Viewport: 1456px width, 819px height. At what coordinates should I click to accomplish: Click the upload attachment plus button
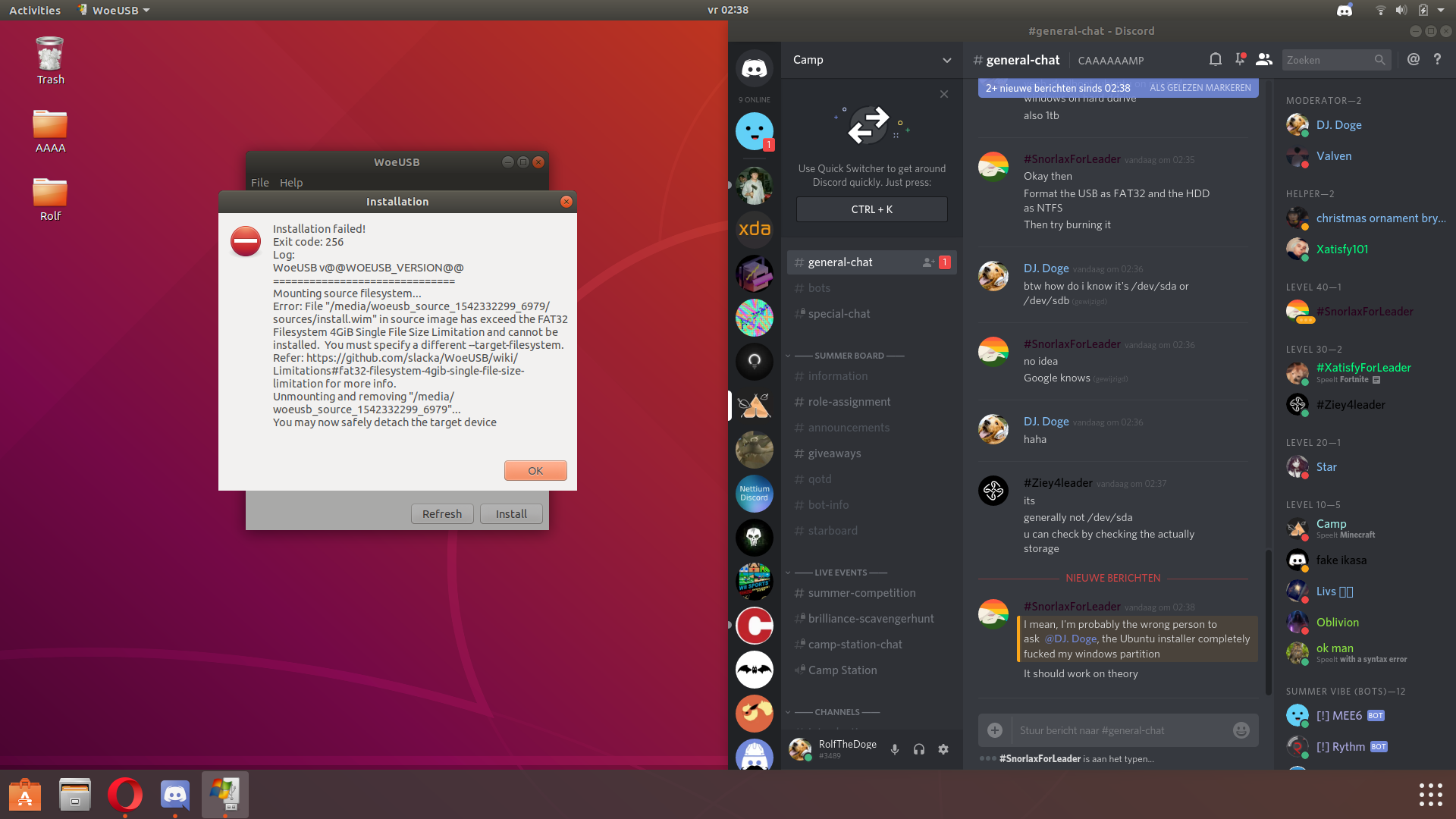[x=995, y=730]
